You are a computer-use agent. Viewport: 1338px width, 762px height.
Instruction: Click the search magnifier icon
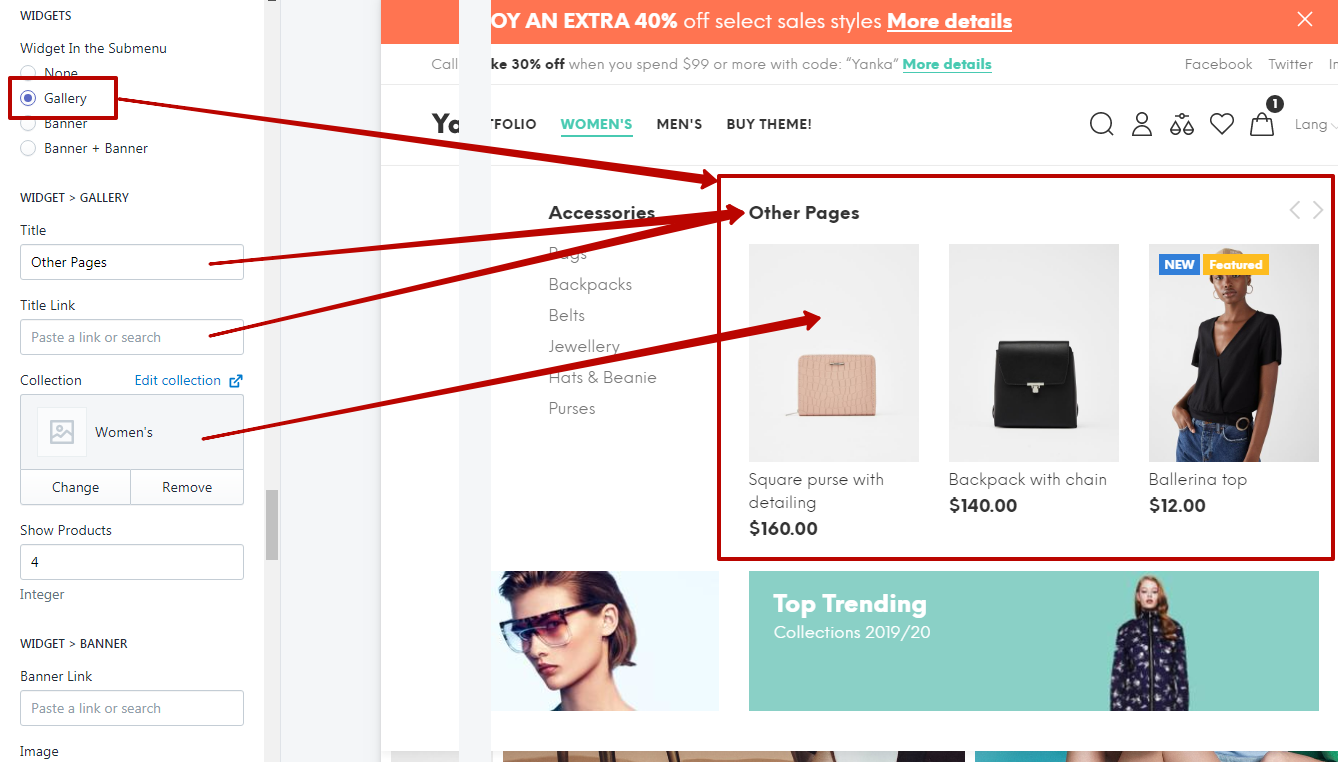(1101, 124)
